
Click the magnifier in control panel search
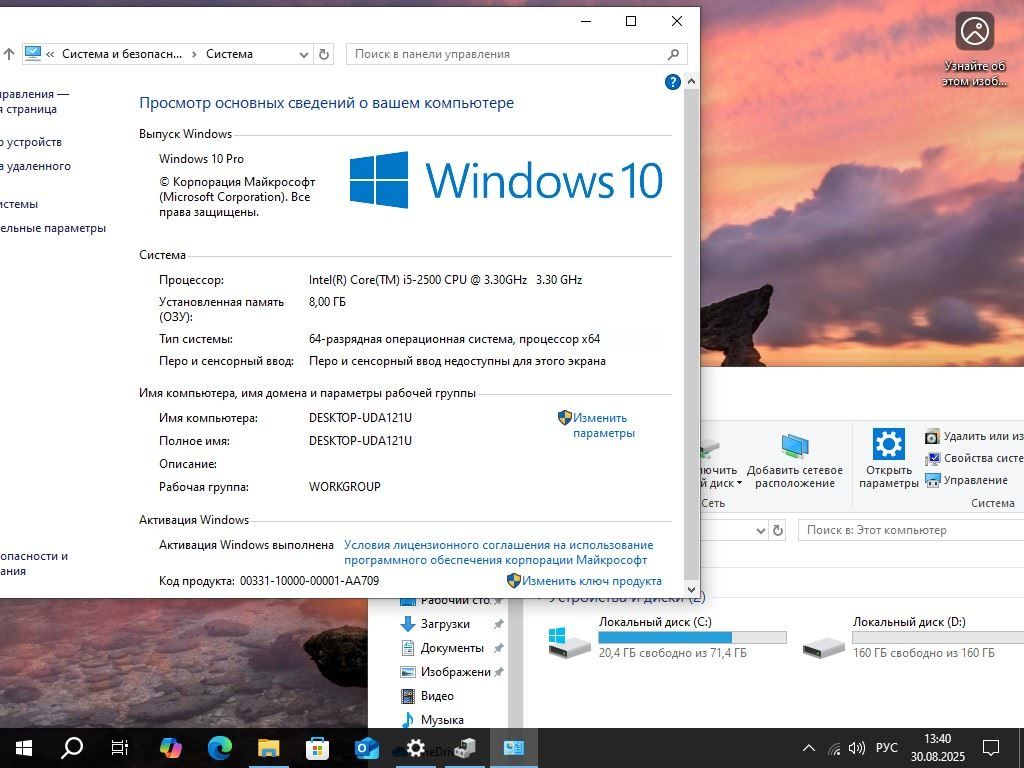(x=673, y=54)
